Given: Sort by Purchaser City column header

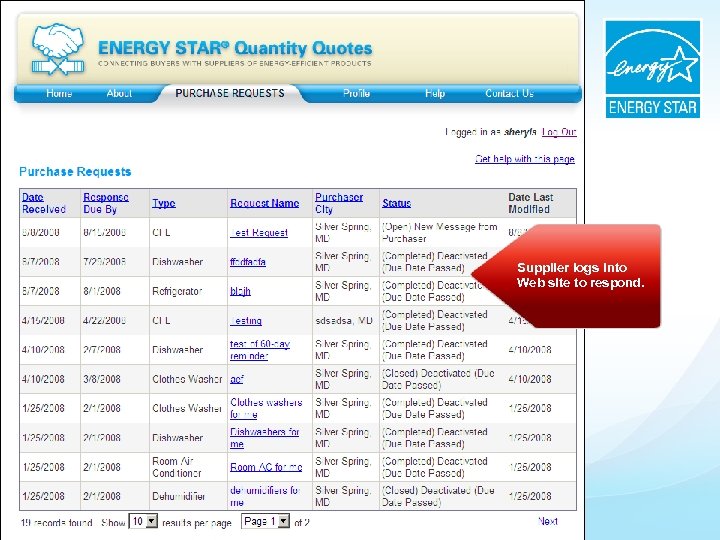Looking at the screenshot, I should click(x=339, y=203).
